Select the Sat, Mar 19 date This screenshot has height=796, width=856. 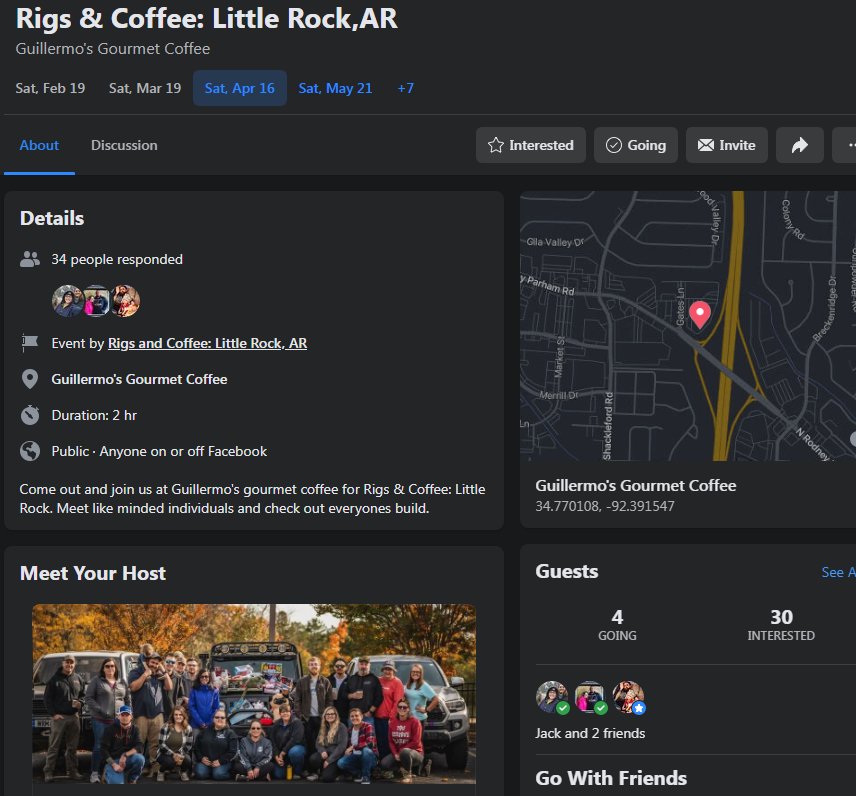point(145,88)
